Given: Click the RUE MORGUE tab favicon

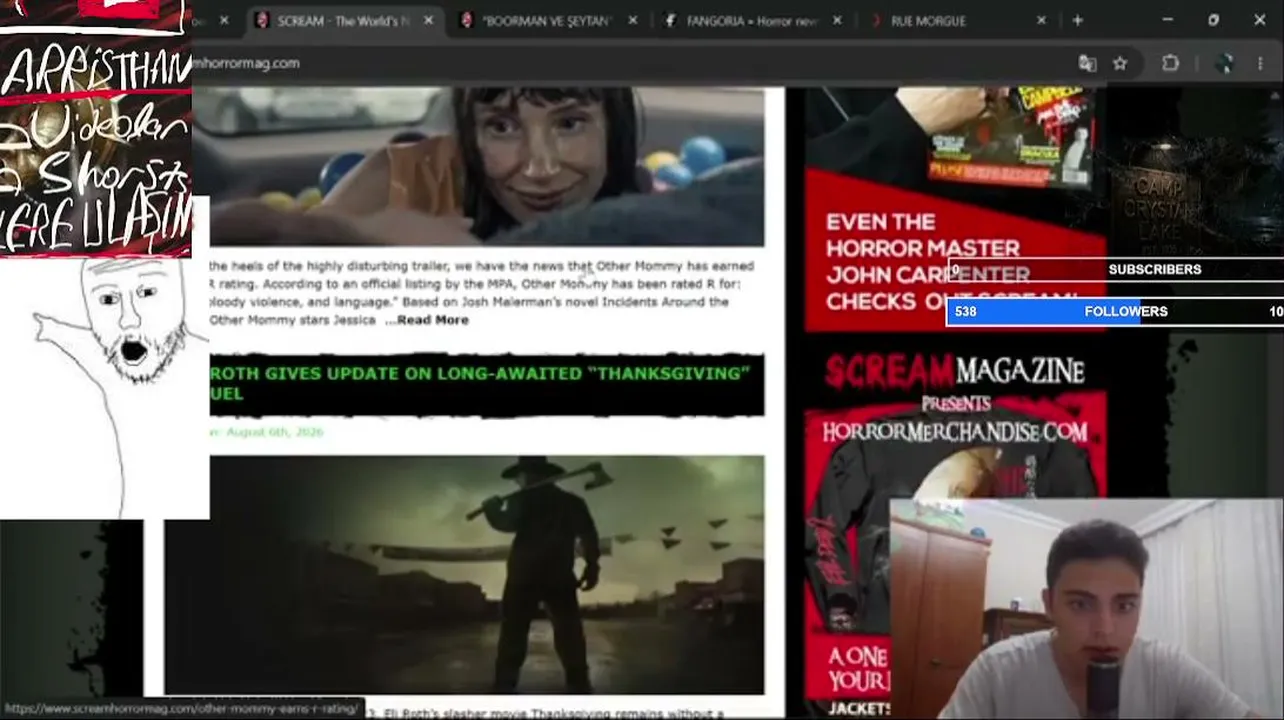Looking at the screenshot, I should 876,20.
